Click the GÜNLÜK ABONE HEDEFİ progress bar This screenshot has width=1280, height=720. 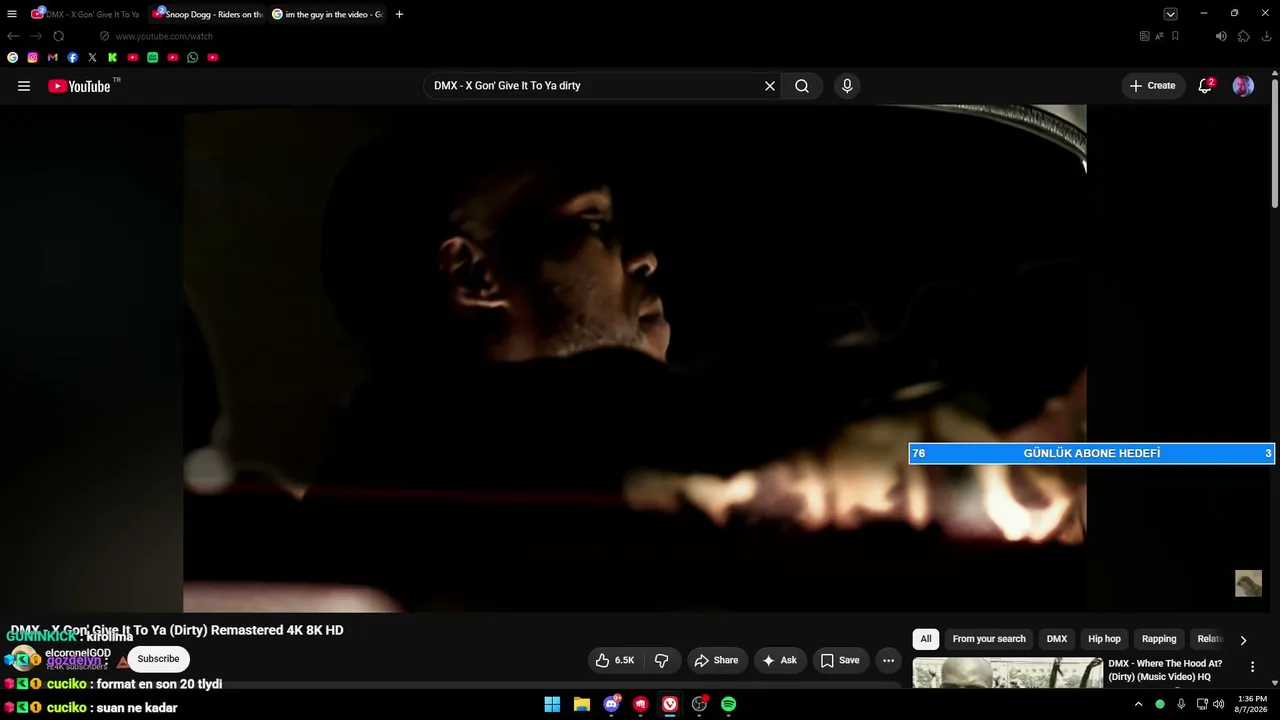[x=1092, y=453]
